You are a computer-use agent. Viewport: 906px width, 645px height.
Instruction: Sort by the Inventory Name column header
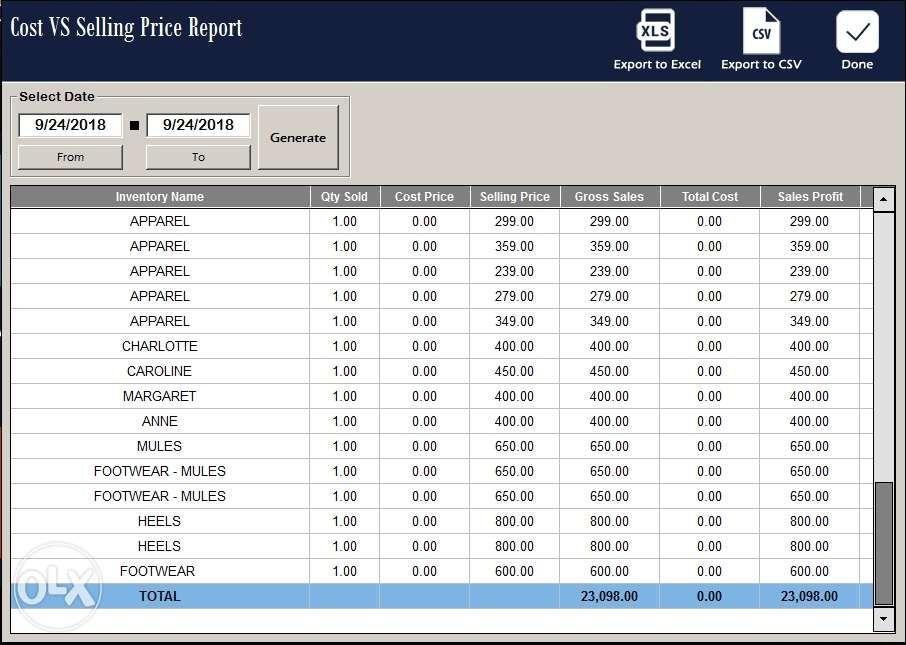click(x=159, y=196)
